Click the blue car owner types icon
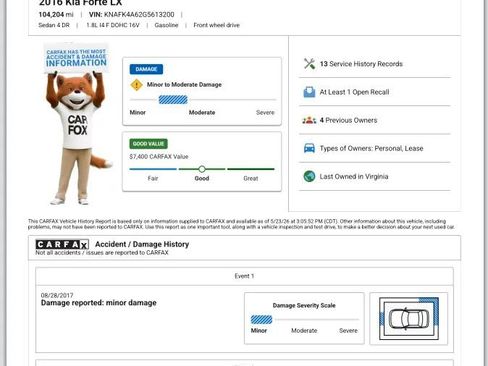This screenshot has width=488, height=366. tap(309, 148)
